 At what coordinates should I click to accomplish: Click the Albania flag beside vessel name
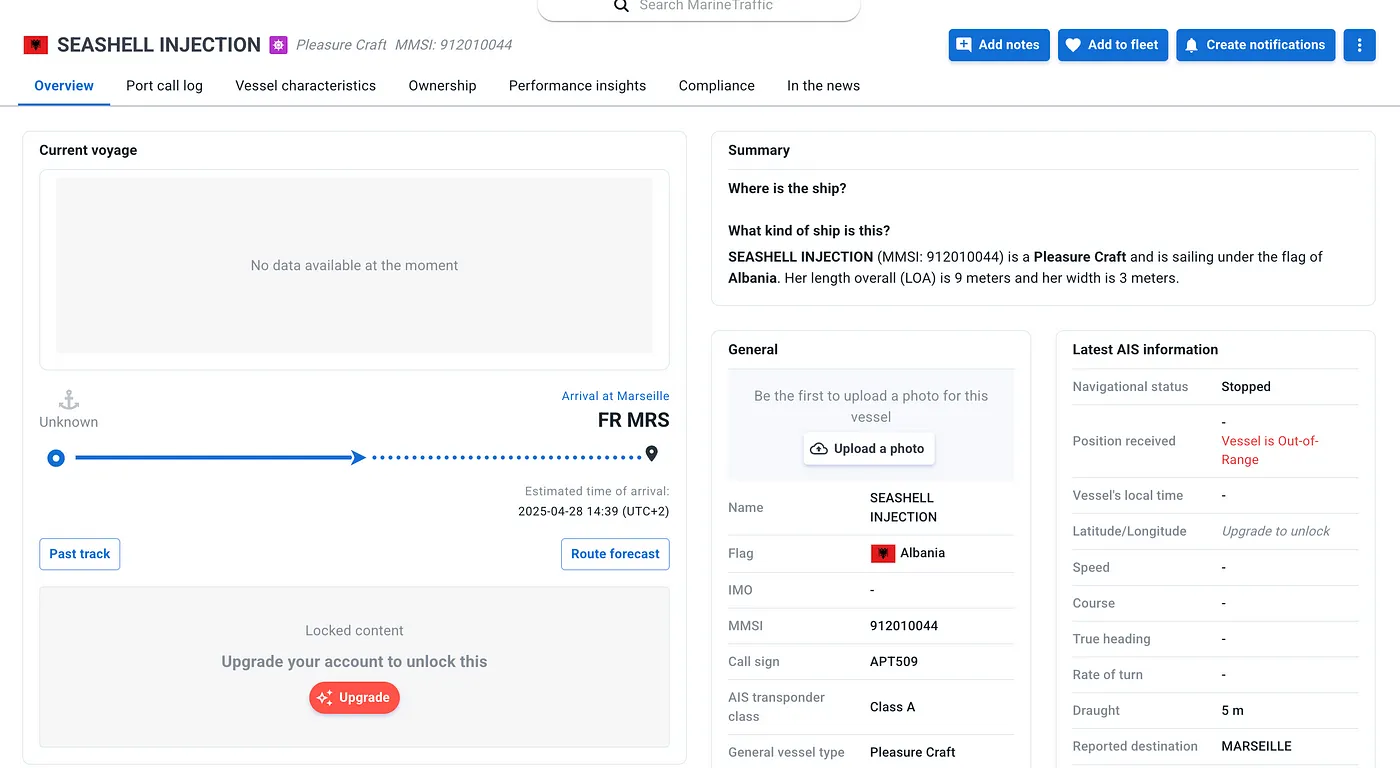pos(35,45)
